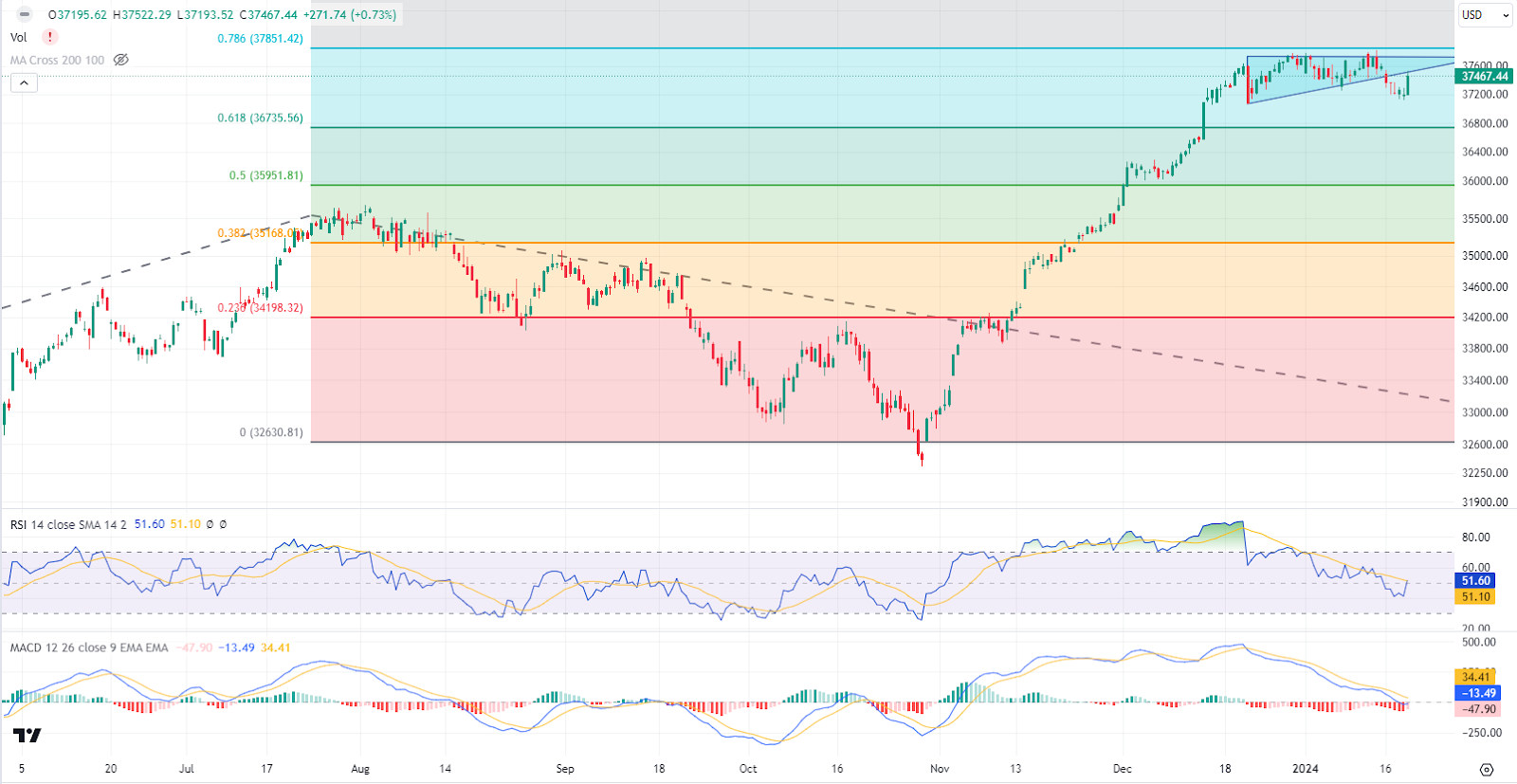
Task: Click the 2024 label on the time axis
Action: pos(1306,769)
